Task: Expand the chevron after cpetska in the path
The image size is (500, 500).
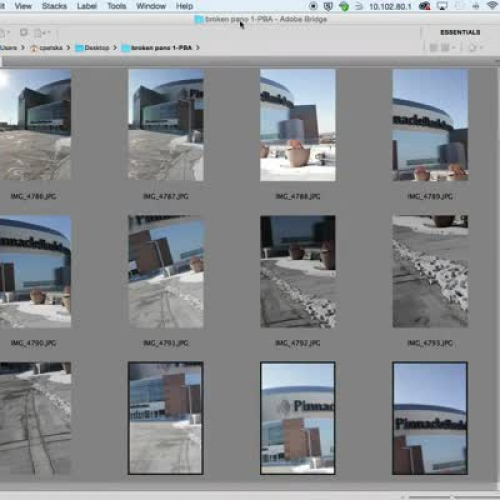Action: (68, 48)
